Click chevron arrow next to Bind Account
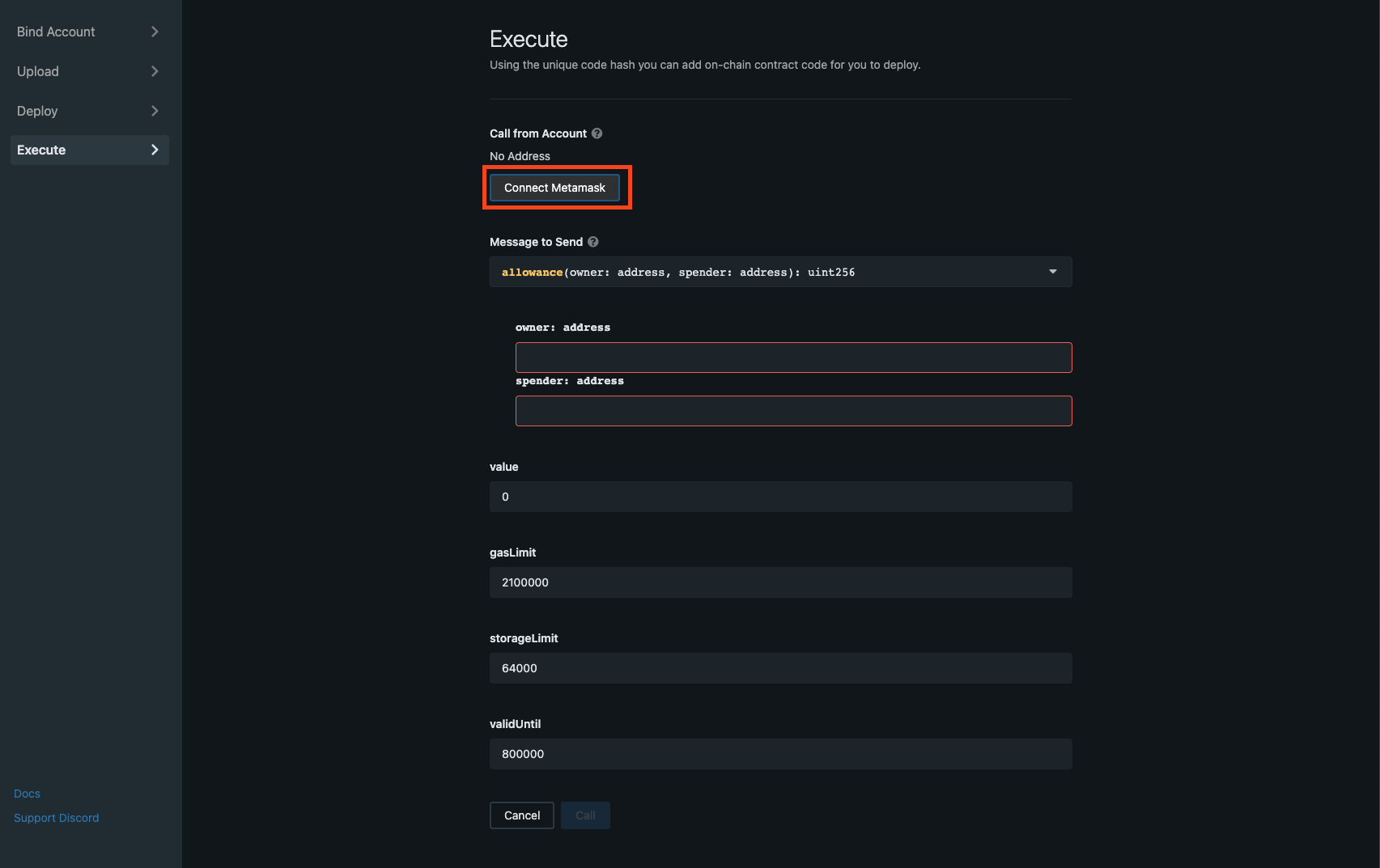 click(x=155, y=32)
